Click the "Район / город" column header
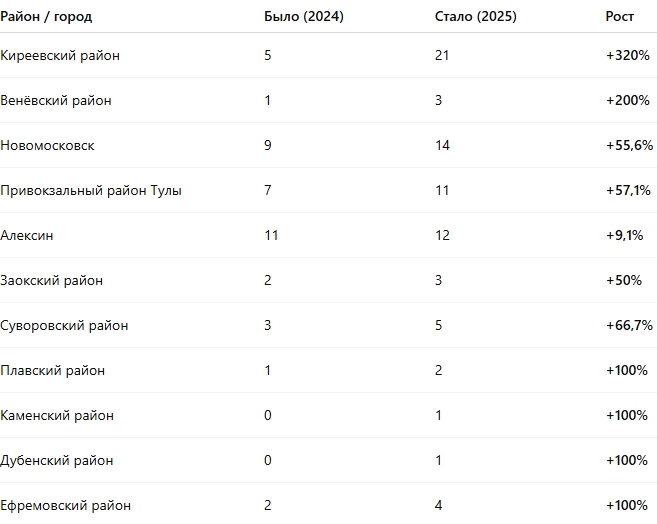This screenshot has height=524, width=657. (x=46, y=17)
